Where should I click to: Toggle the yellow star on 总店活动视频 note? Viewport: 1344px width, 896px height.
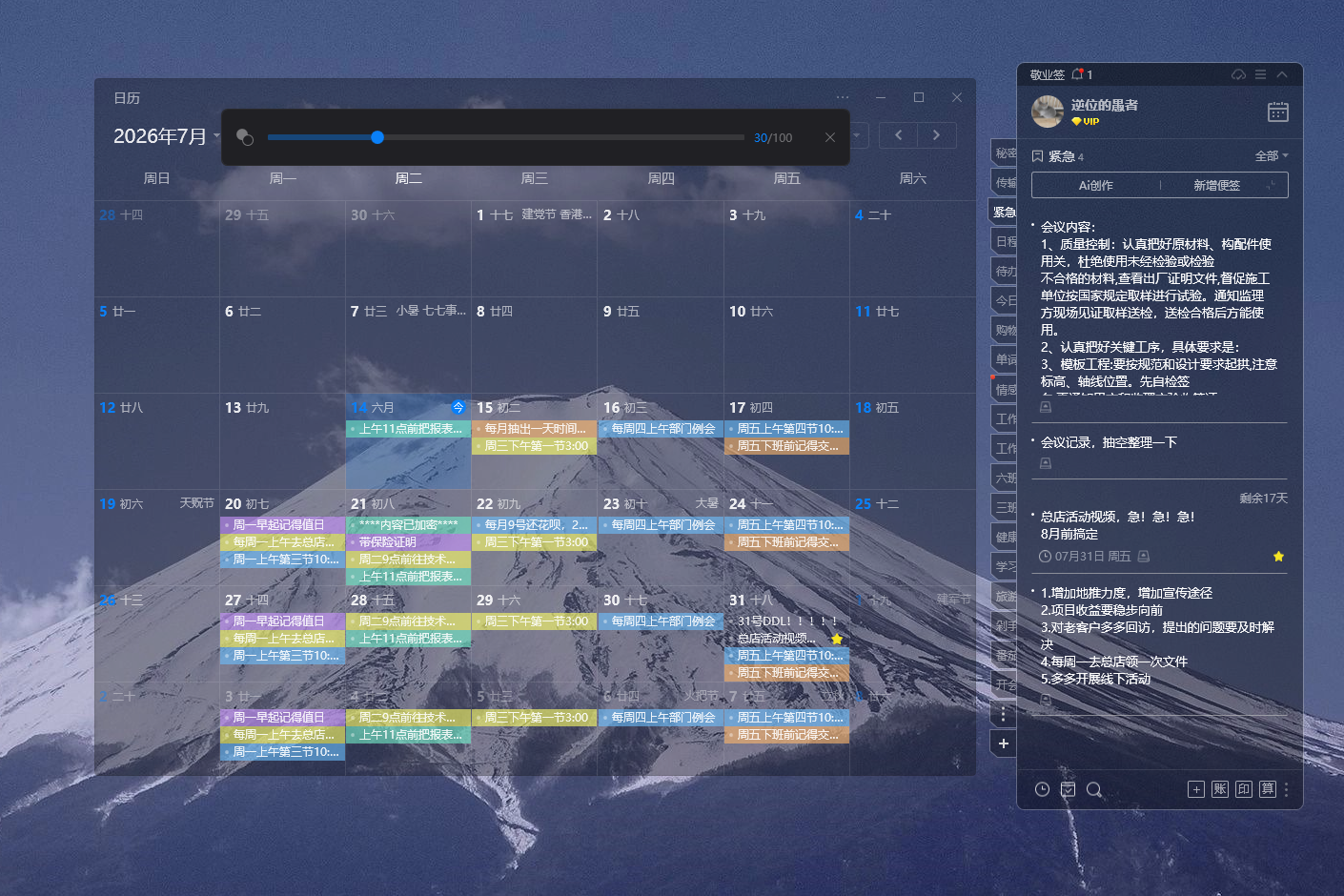[x=1278, y=557]
